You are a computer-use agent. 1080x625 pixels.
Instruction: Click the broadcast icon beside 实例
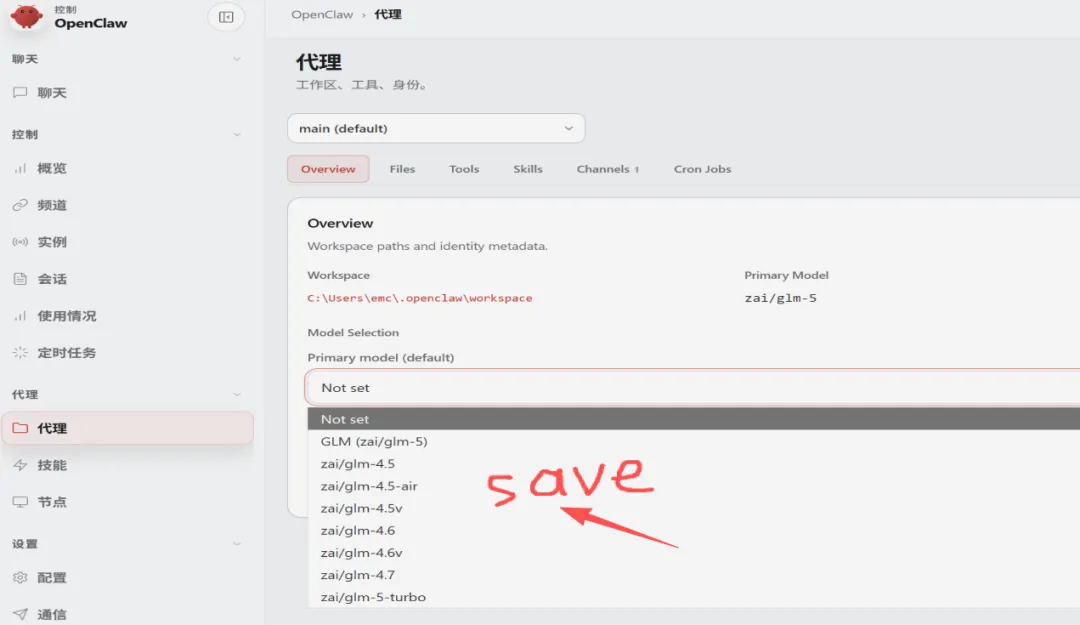(x=20, y=242)
